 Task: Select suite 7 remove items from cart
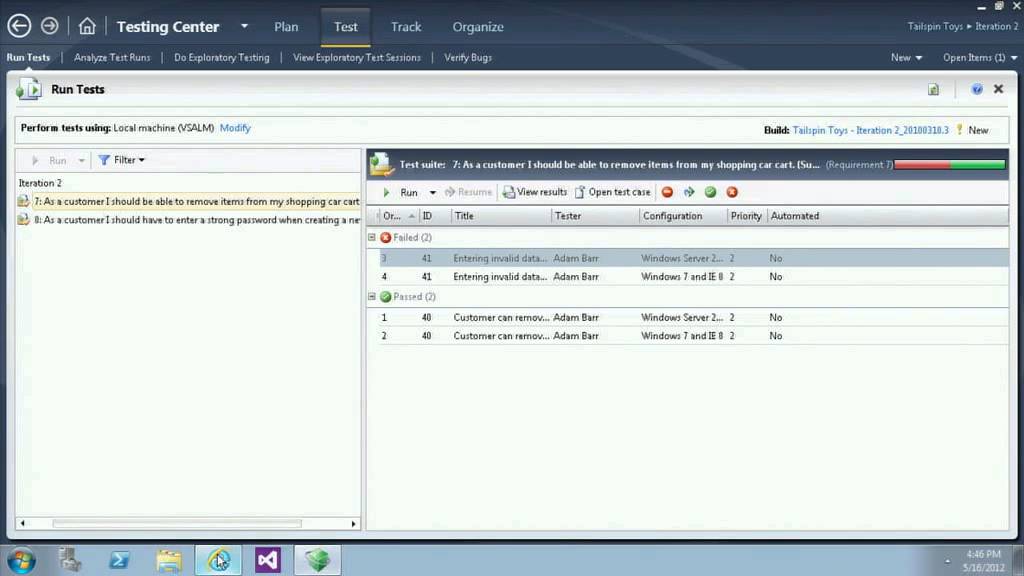(x=197, y=201)
